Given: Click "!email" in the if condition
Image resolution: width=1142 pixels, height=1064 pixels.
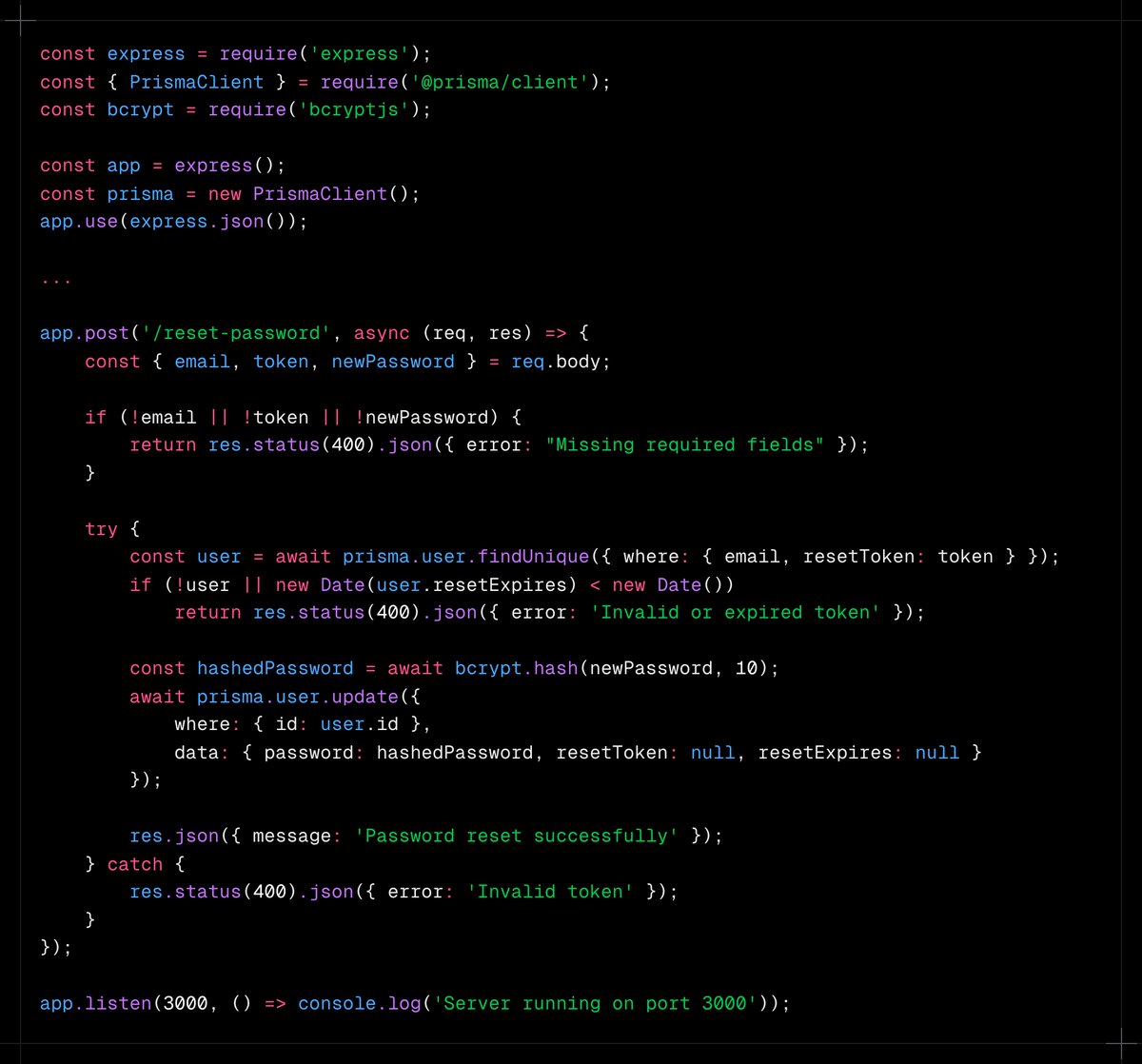Looking at the screenshot, I should pyautogui.click(x=163, y=417).
